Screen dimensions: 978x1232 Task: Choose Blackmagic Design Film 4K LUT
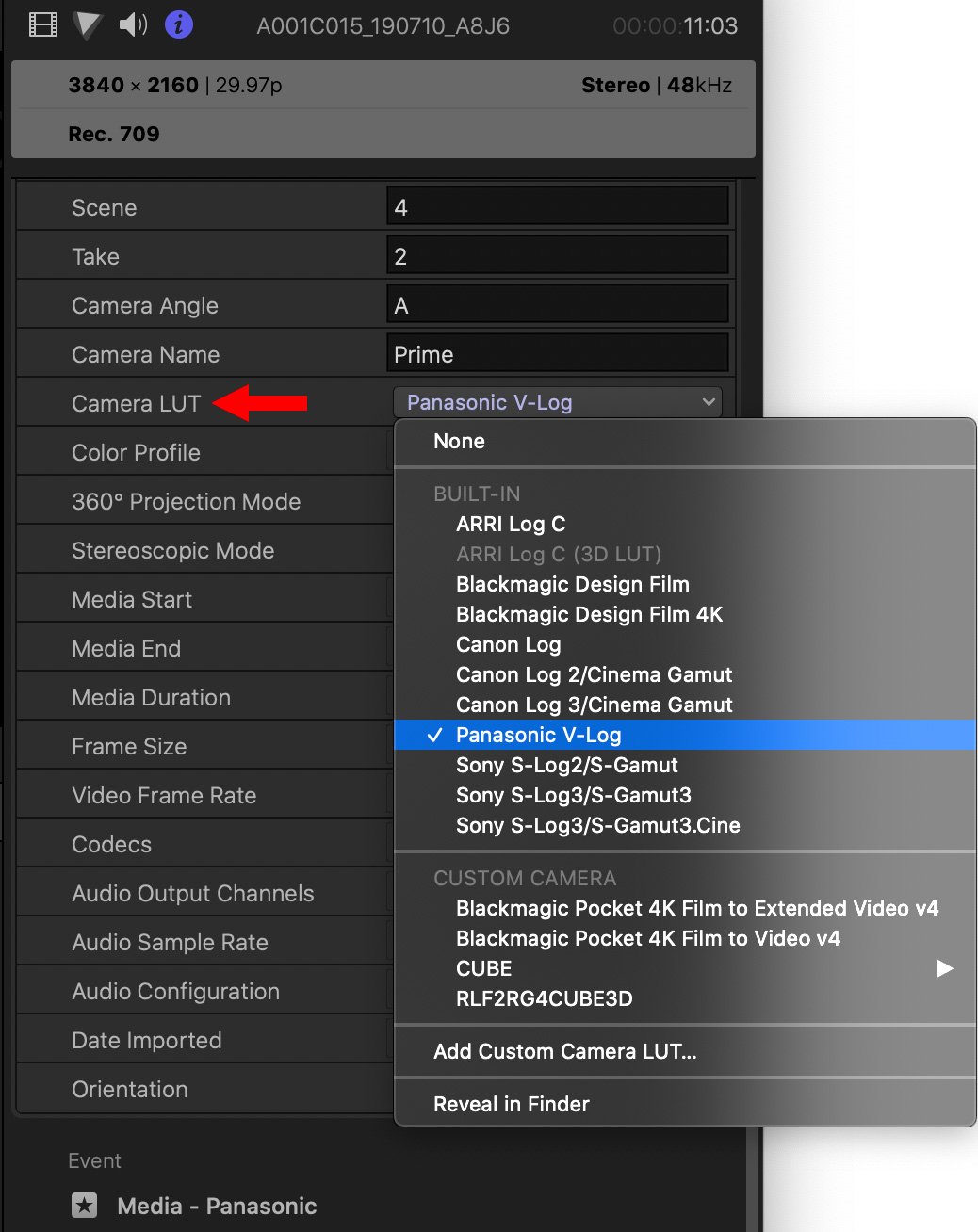(x=589, y=614)
